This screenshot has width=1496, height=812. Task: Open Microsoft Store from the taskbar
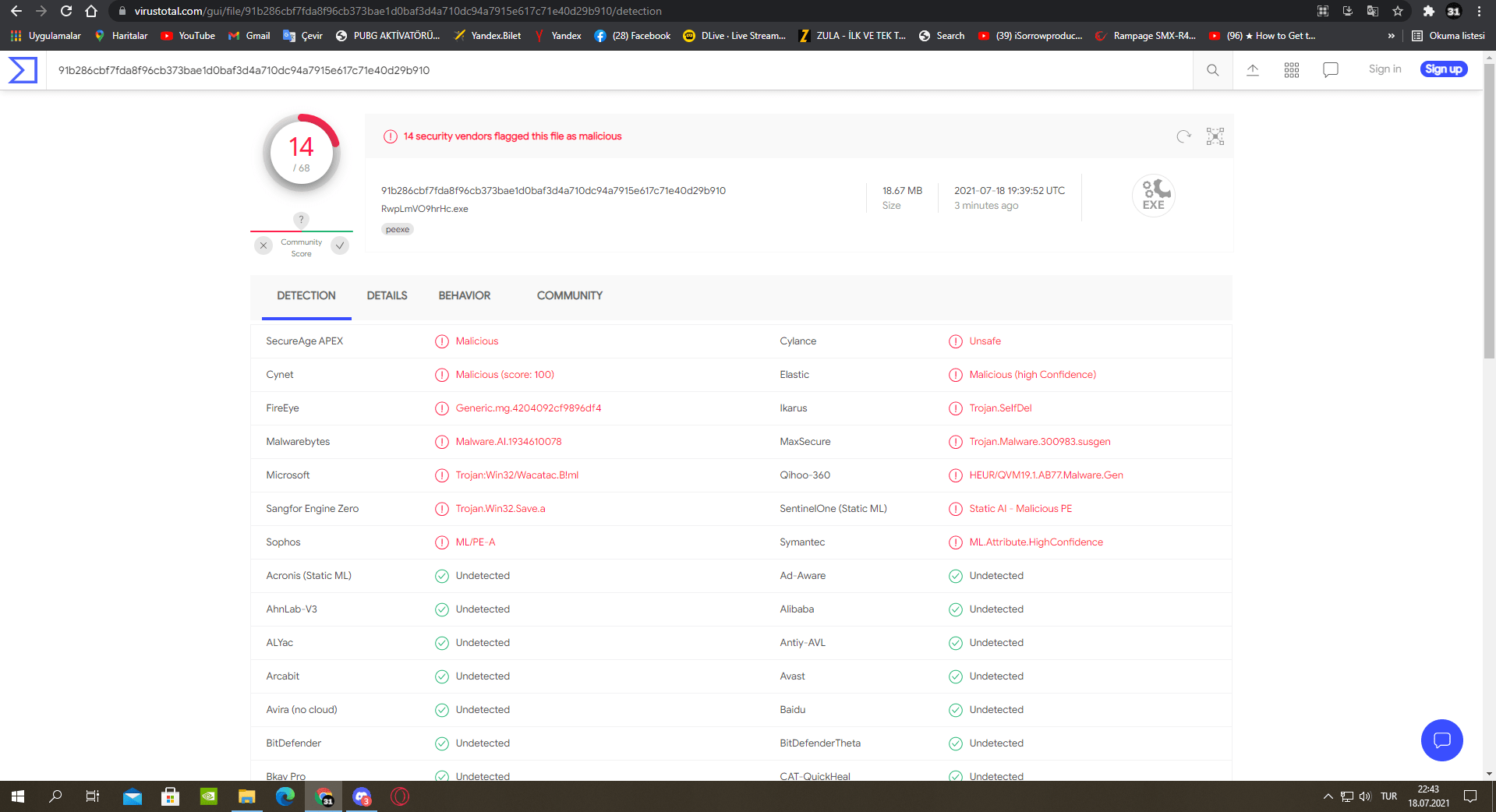pyautogui.click(x=171, y=796)
